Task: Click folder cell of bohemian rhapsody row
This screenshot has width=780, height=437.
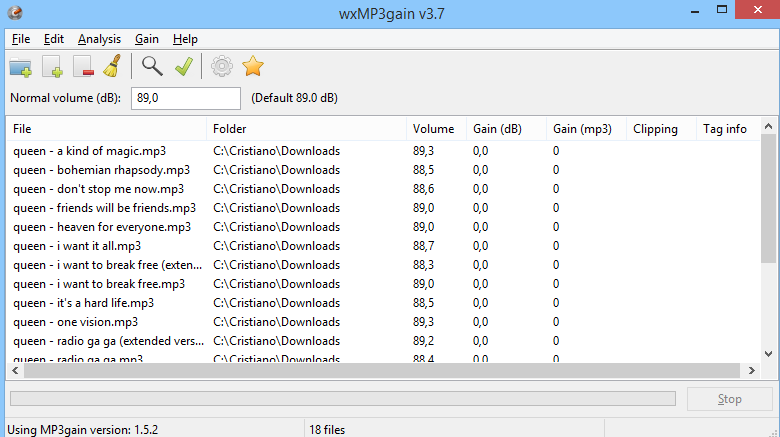Action: (x=277, y=170)
